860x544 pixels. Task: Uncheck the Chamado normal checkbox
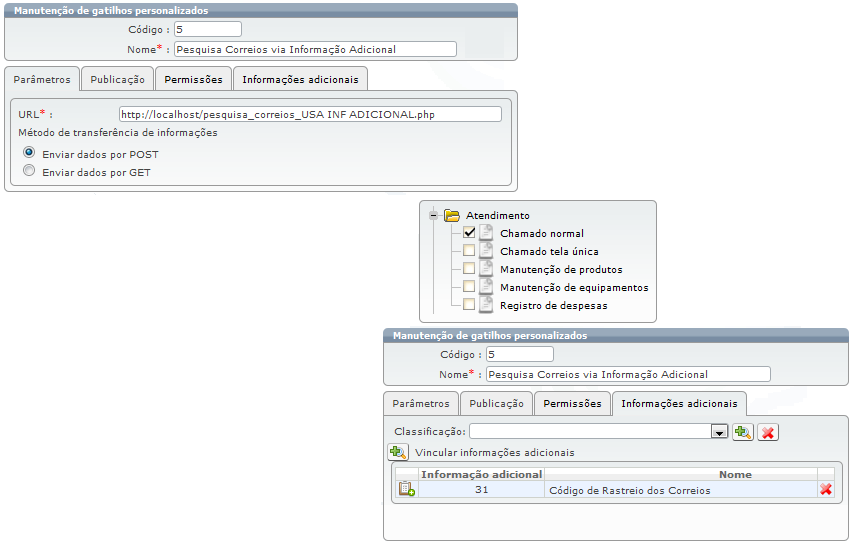(x=469, y=233)
